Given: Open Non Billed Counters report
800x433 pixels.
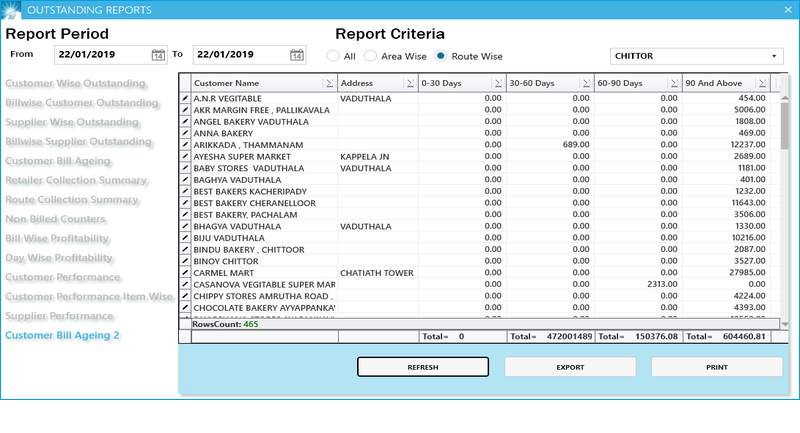Looking at the screenshot, I should click(55, 219).
